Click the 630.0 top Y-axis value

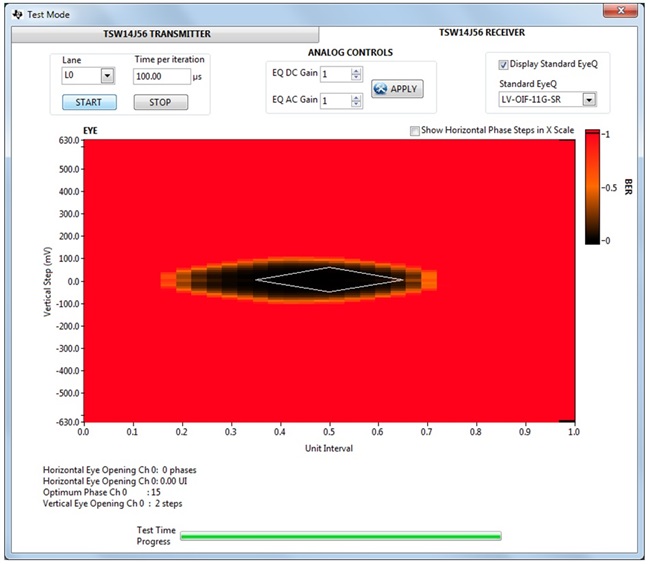coord(69,140)
